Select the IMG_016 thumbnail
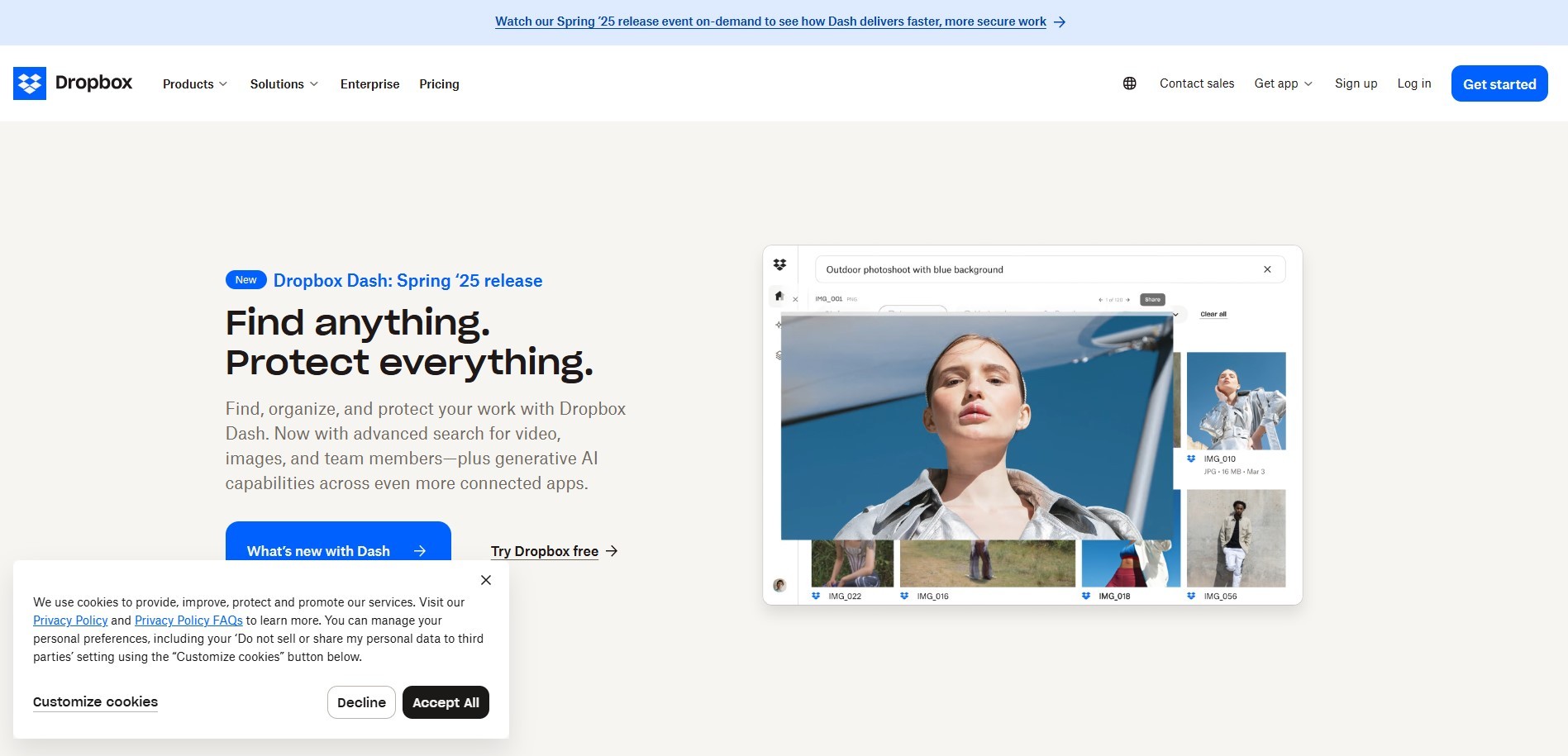 [x=987, y=563]
